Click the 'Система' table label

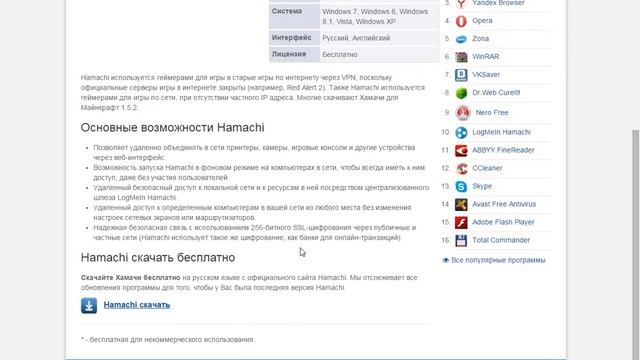coord(287,11)
